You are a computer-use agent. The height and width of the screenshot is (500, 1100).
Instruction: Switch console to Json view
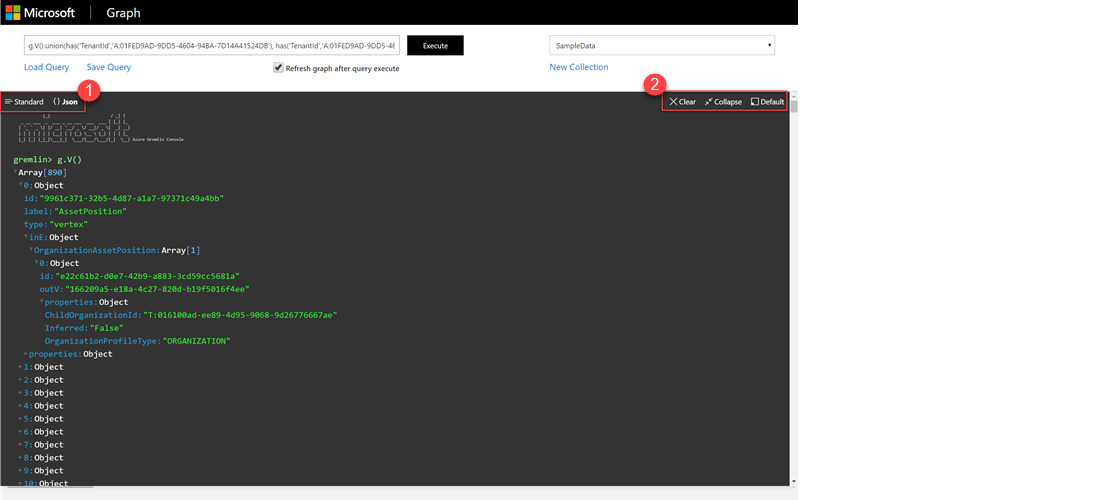click(65, 102)
